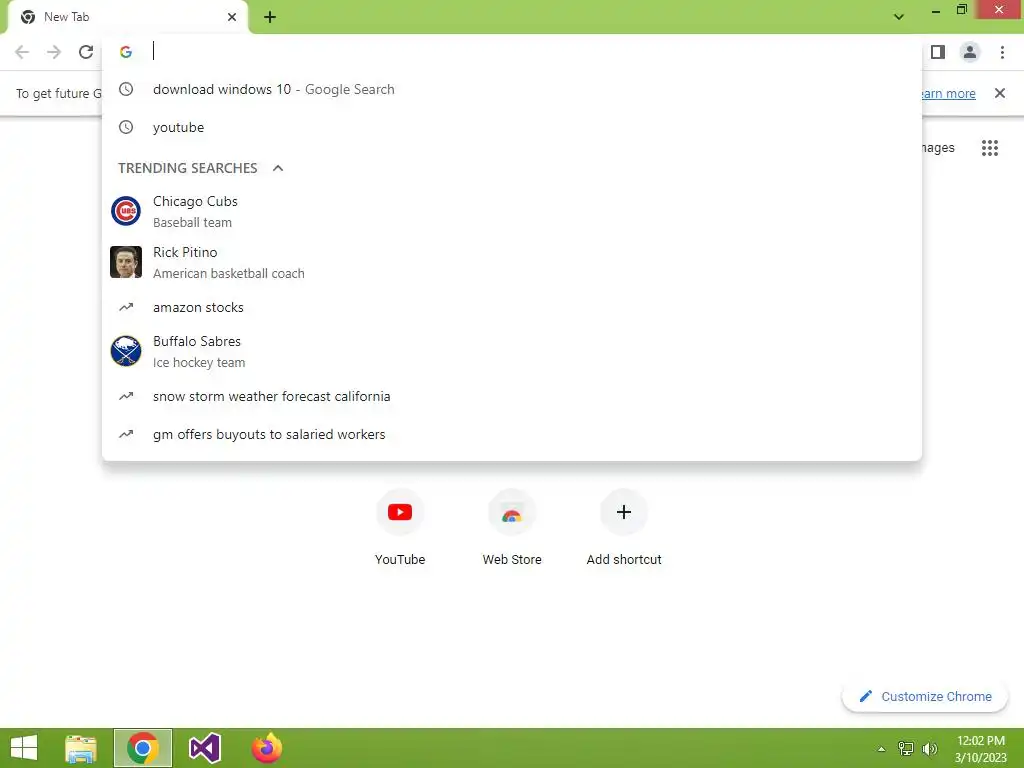Open the YouTube shortcut tile
The width and height of the screenshot is (1024, 768).
(x=400, y=529)
